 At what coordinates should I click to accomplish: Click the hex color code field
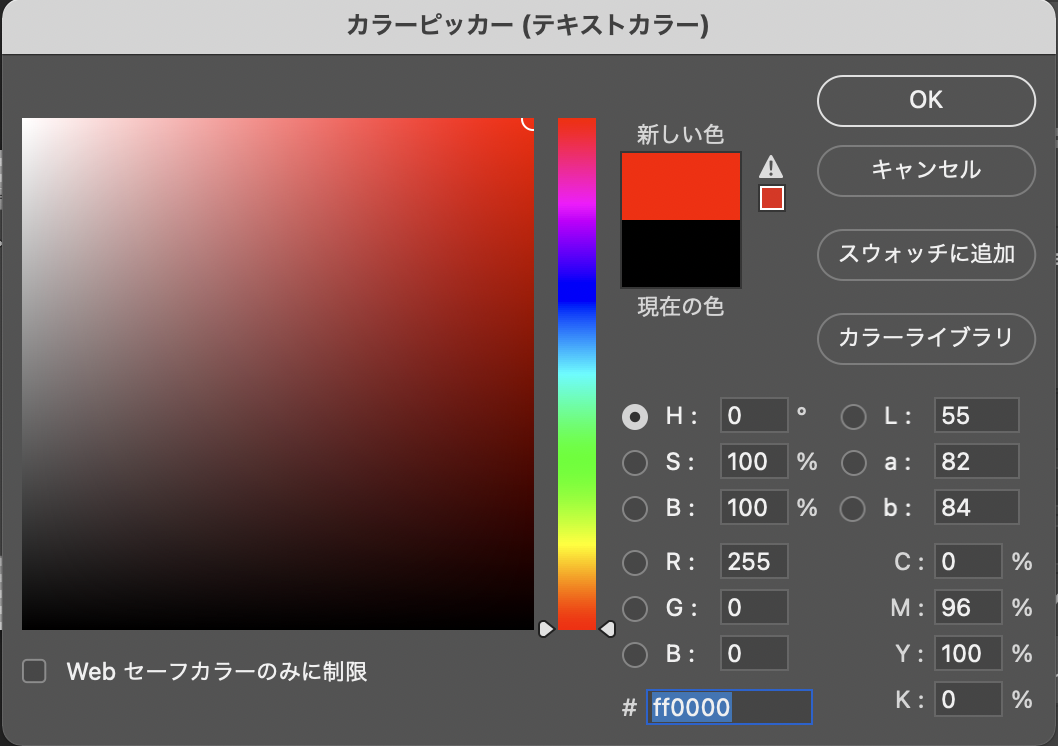[x=730, y=708]
